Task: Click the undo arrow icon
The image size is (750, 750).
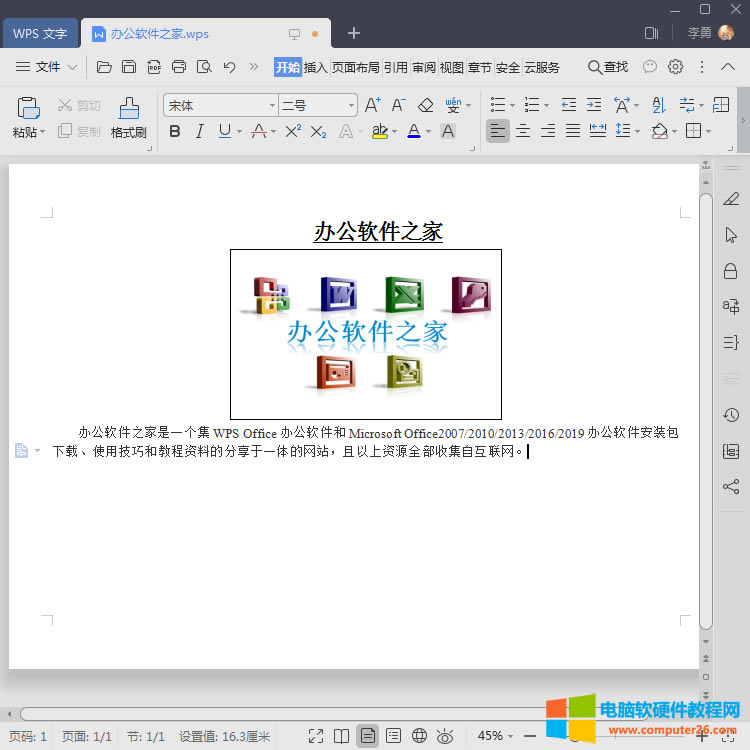Action: point(229,67)
